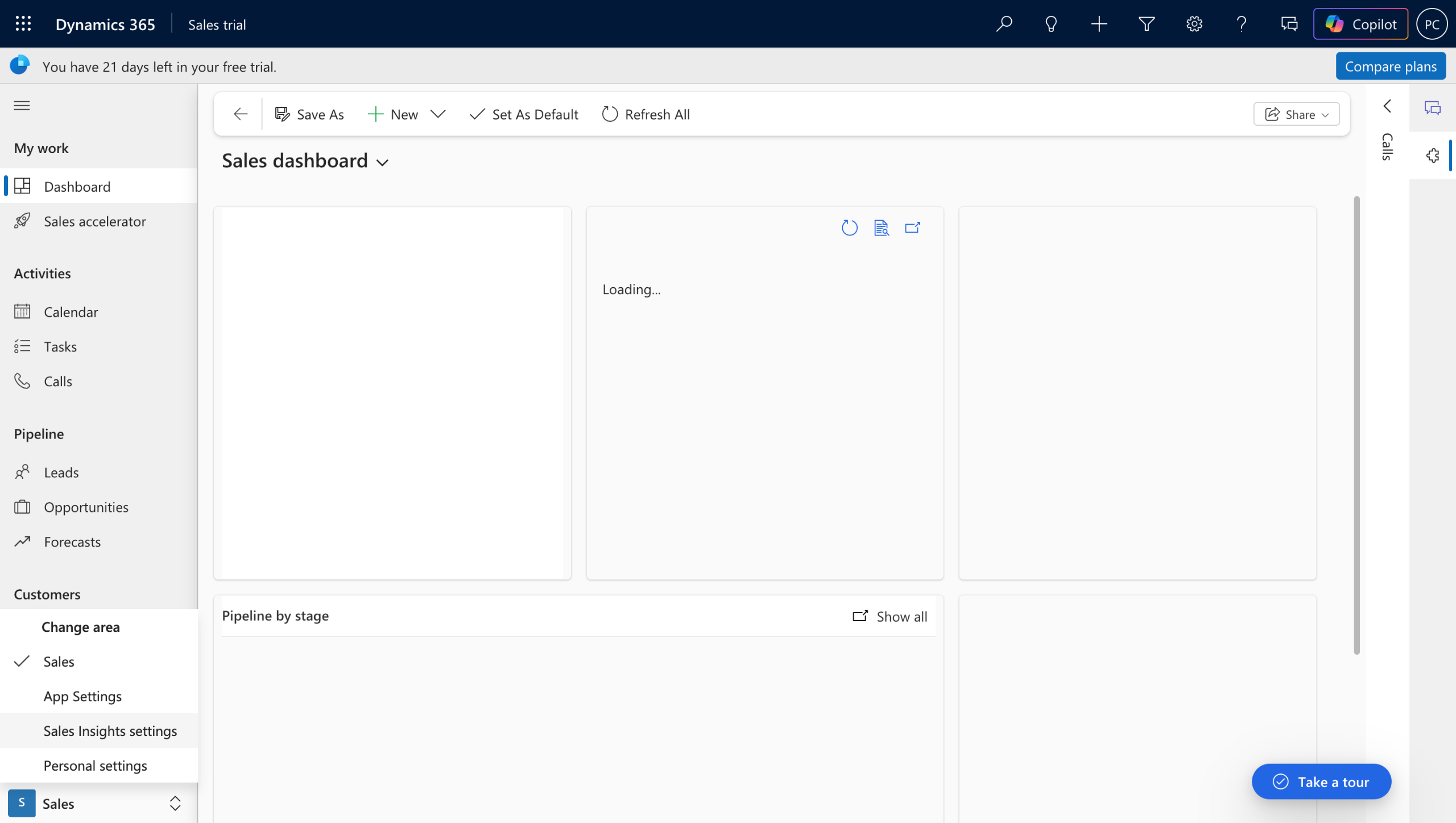
Task: Open the lightbulb assistant icon
Action: point(1051,24)
